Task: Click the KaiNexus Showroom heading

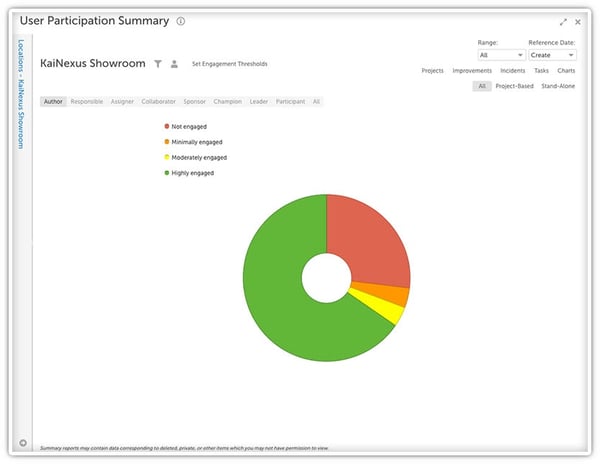Action: (x=93, y=63)
